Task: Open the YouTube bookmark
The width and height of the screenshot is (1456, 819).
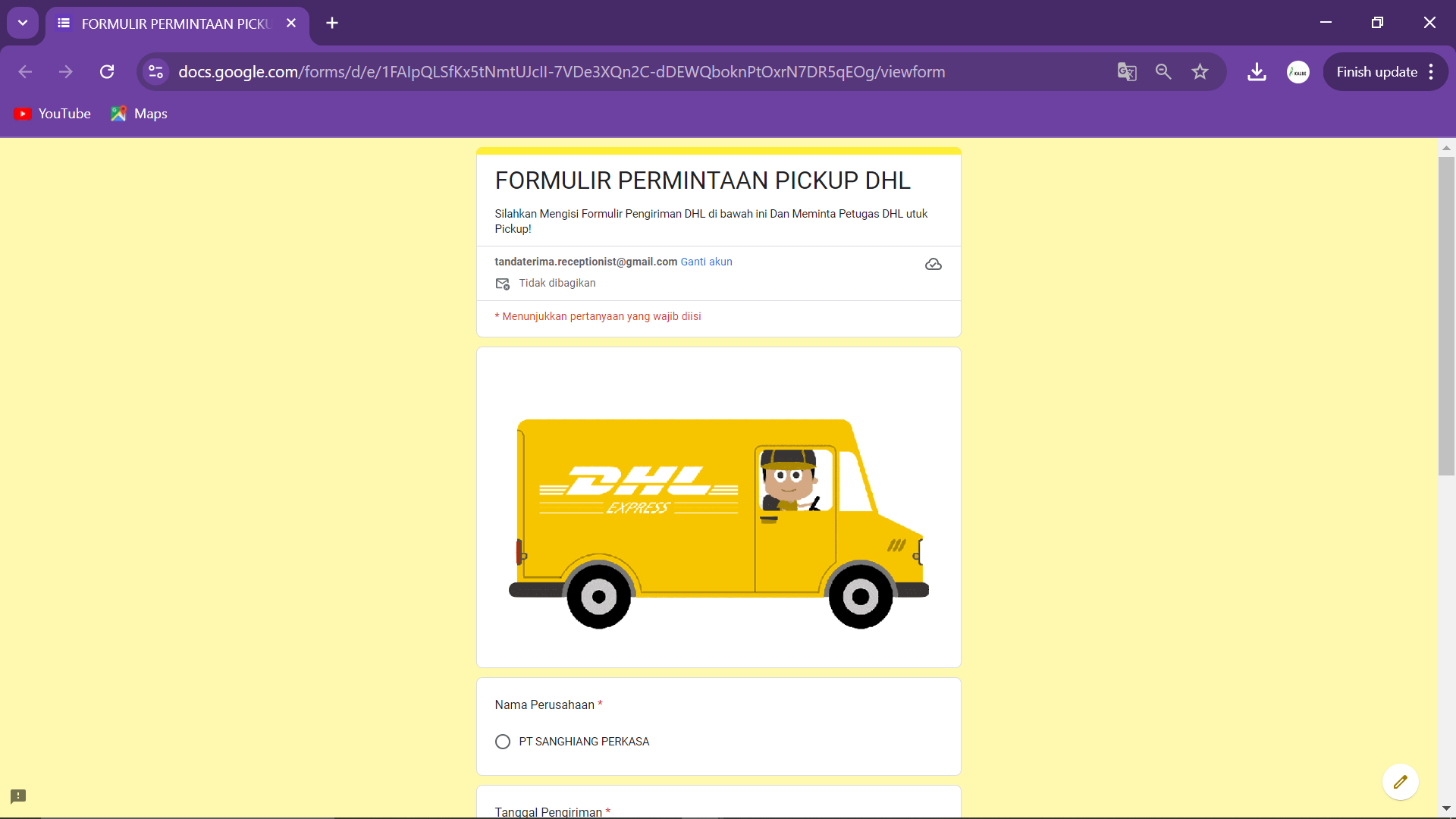Action: coord(52,114)
